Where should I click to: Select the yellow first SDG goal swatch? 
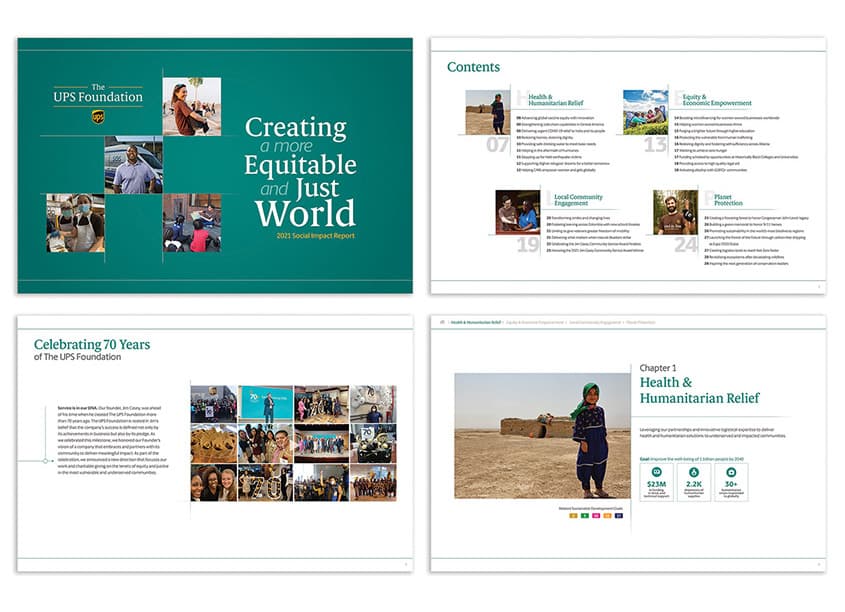pyautogui.click(x=573, y=516)
